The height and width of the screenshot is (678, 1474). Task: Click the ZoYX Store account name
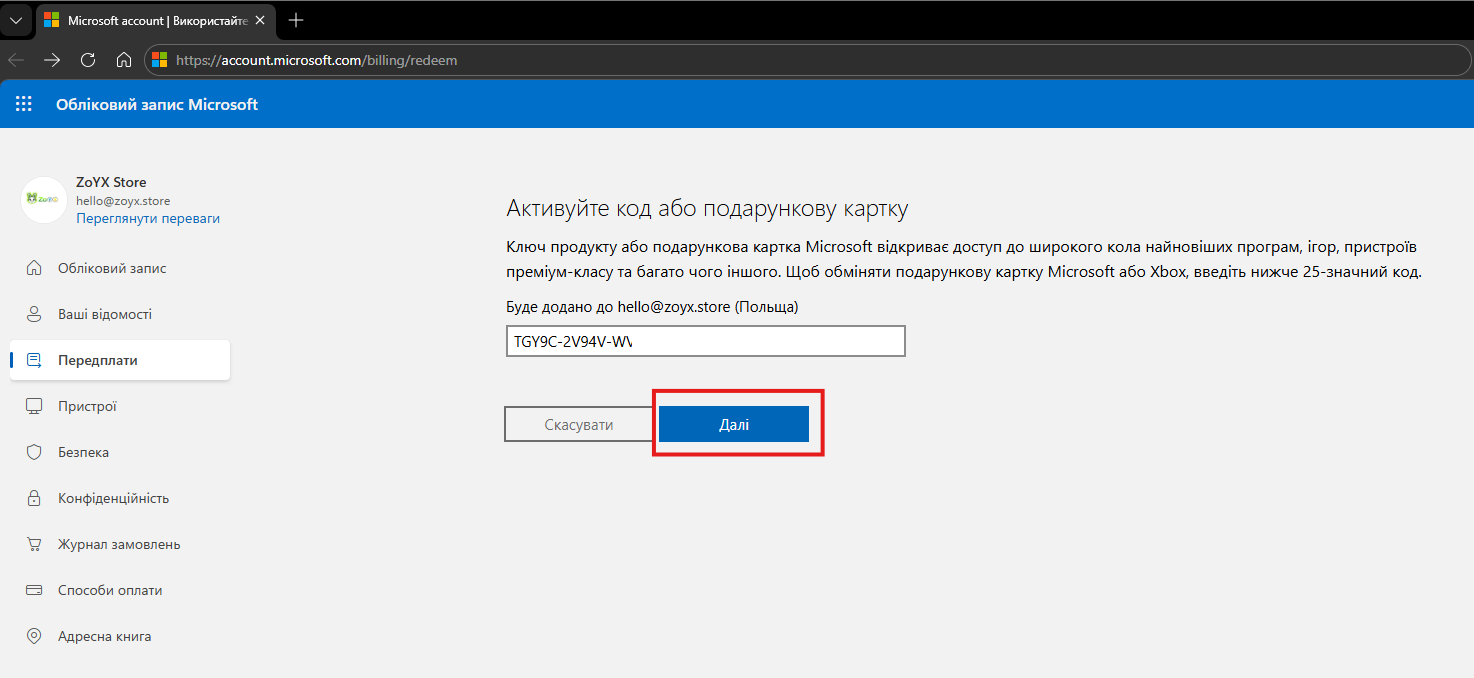pos(111,183)
